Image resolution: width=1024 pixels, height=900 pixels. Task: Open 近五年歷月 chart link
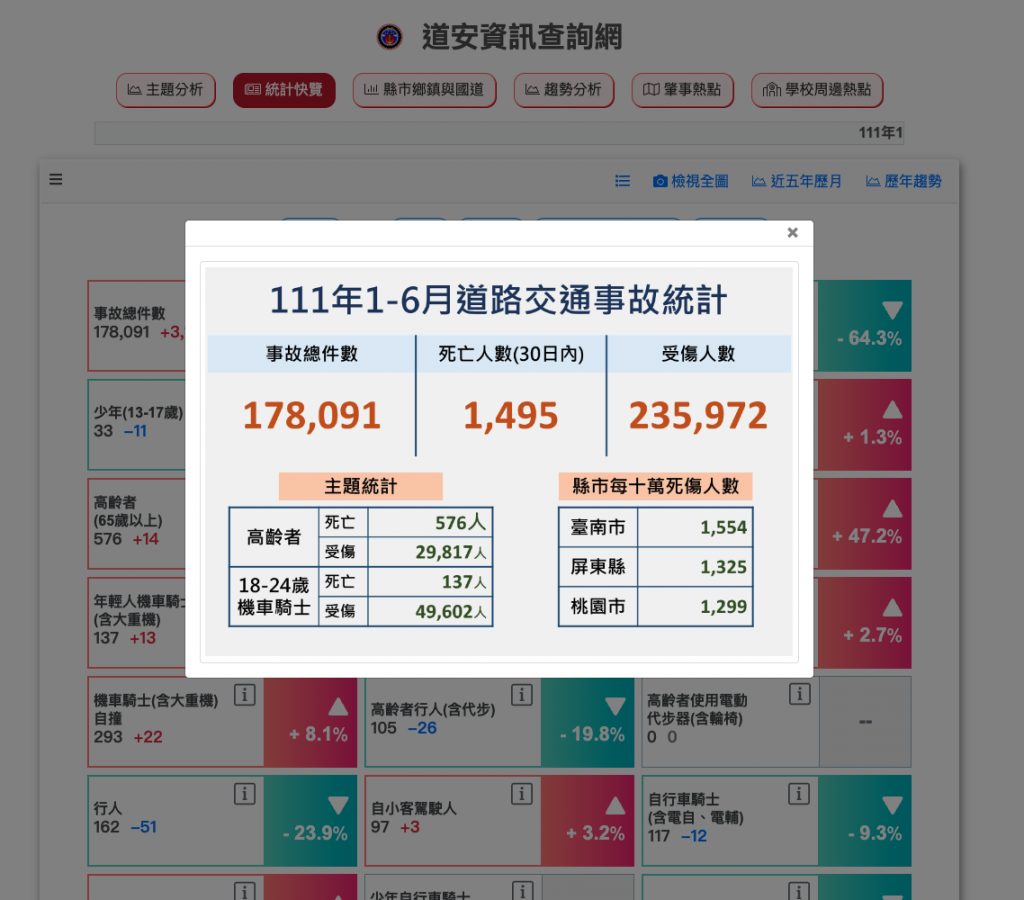[x=797, y=181]
